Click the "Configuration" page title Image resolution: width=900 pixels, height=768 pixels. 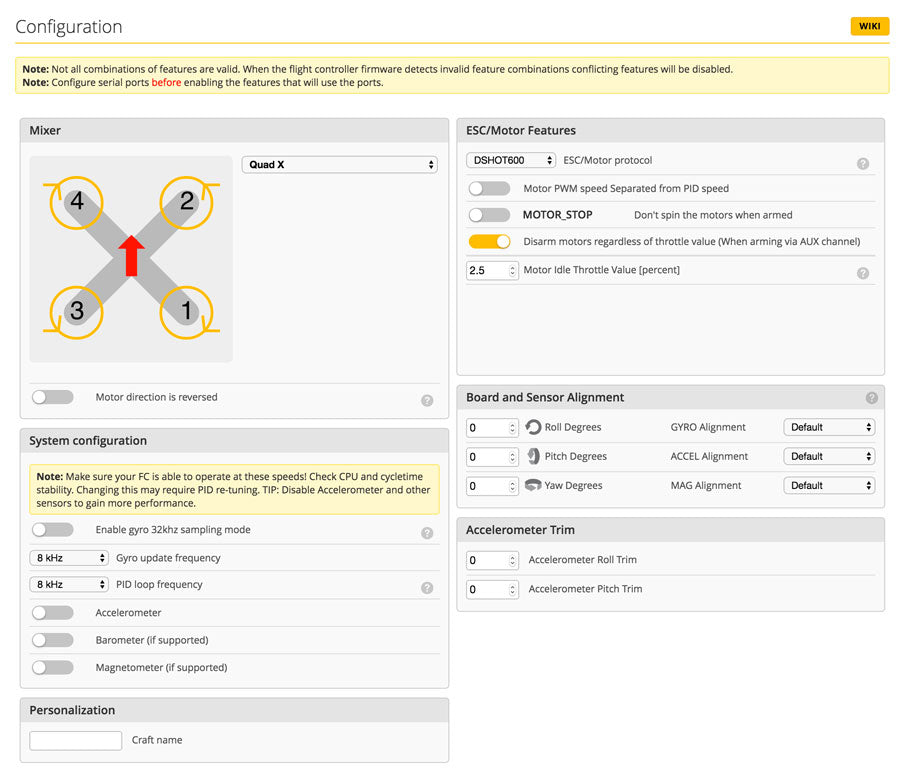(x=69, y=27)
